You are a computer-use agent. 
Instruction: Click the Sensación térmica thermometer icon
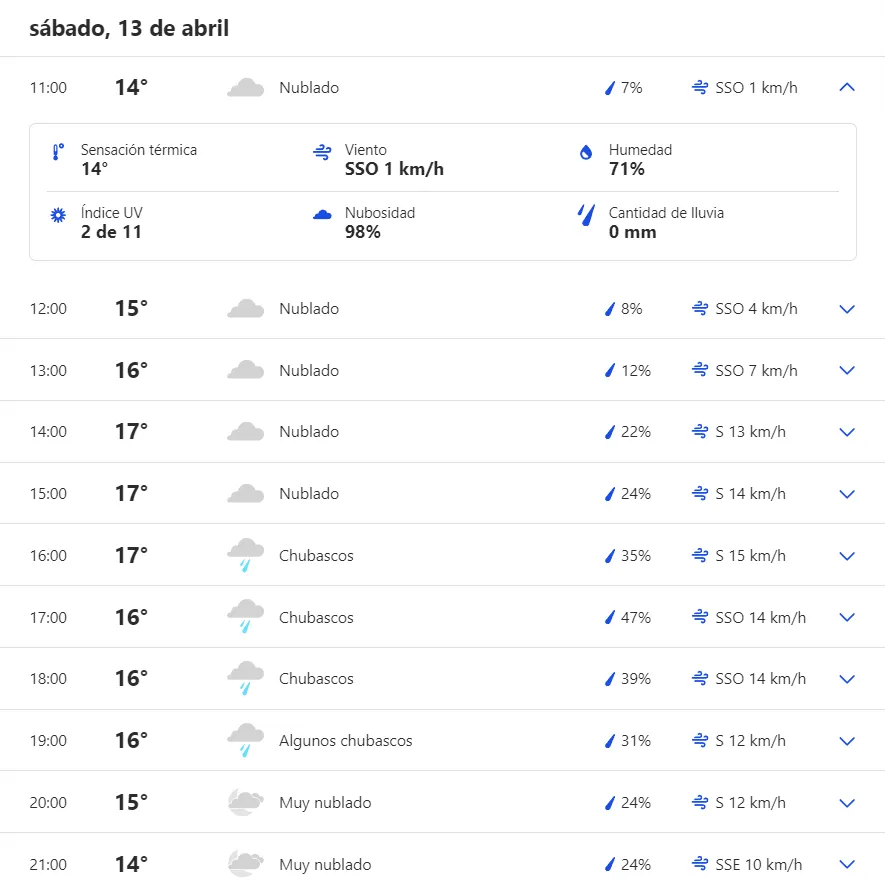click(57, 152)
